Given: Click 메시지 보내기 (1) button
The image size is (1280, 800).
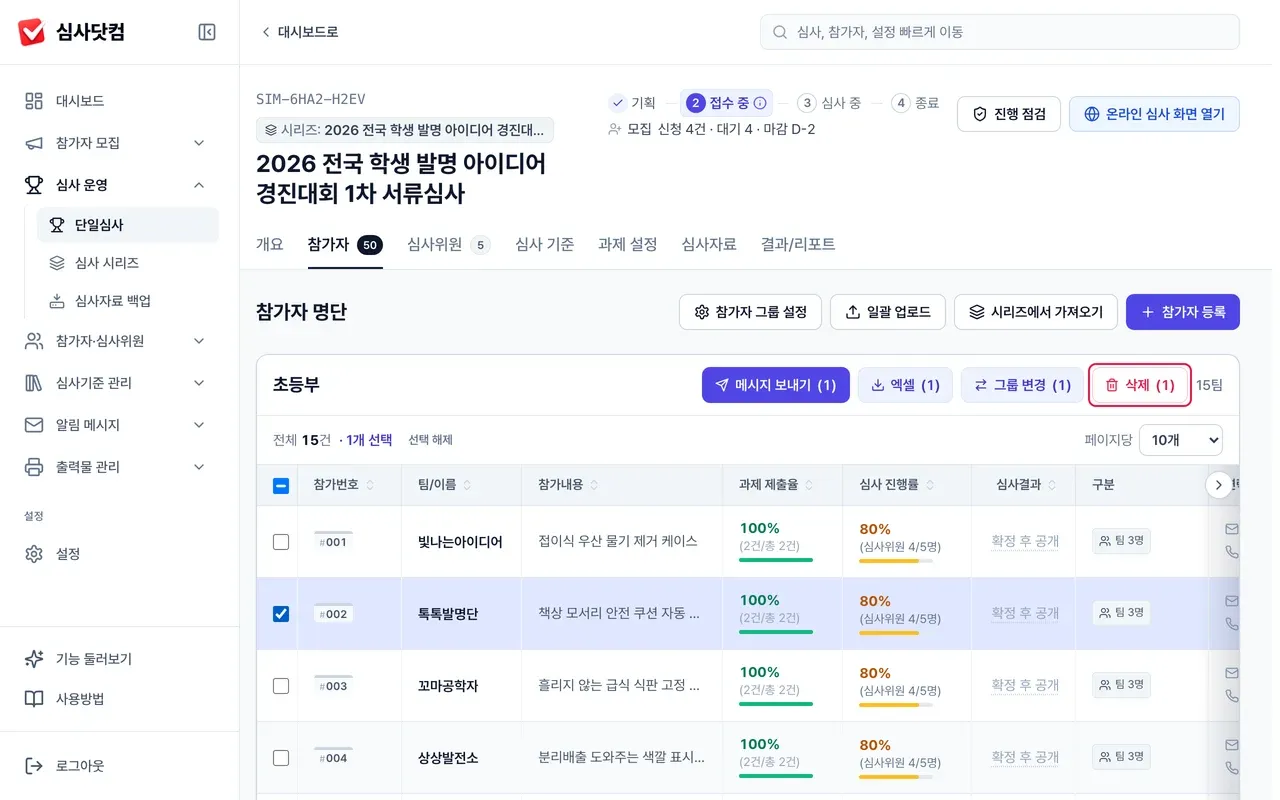Looking at the screenshot, I should (776, 385).
